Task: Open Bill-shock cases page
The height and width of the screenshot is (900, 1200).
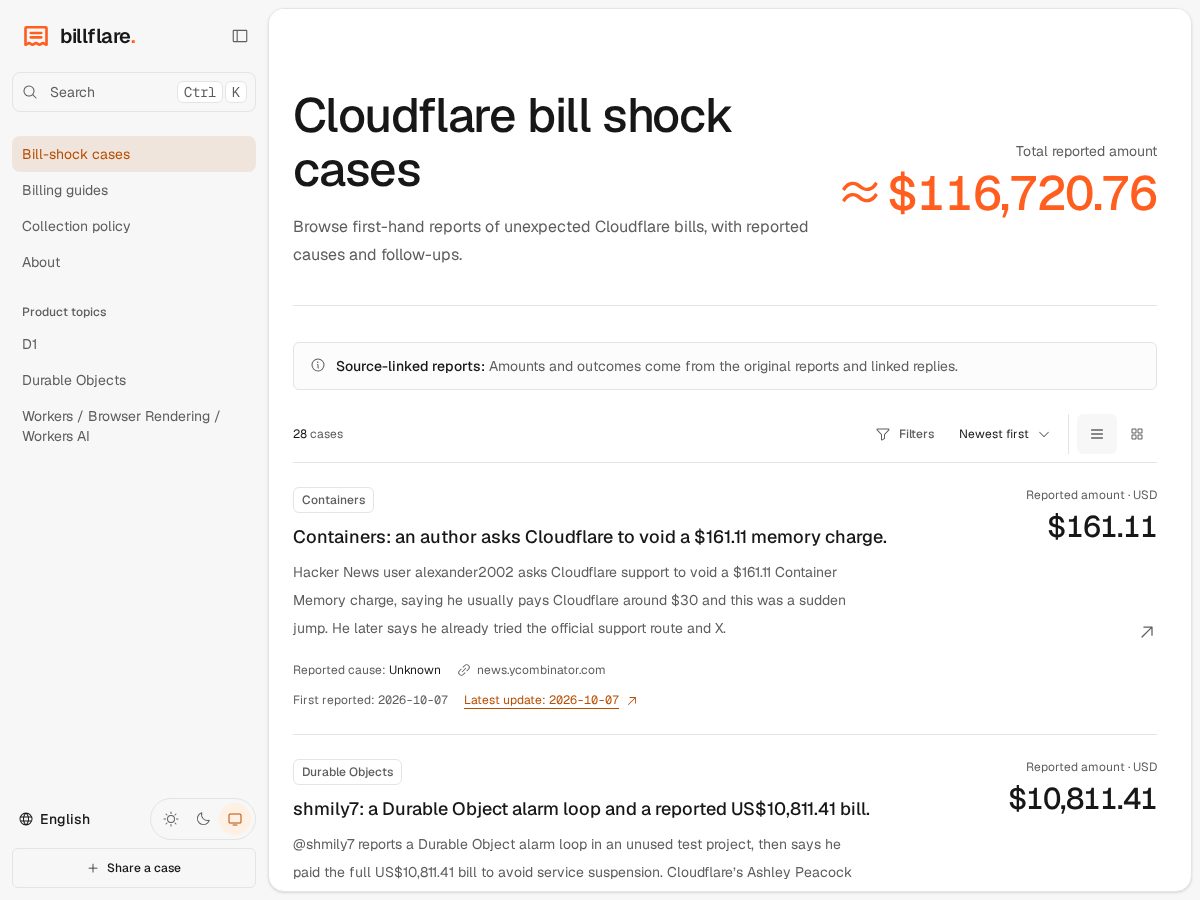Action: [134, 154]
